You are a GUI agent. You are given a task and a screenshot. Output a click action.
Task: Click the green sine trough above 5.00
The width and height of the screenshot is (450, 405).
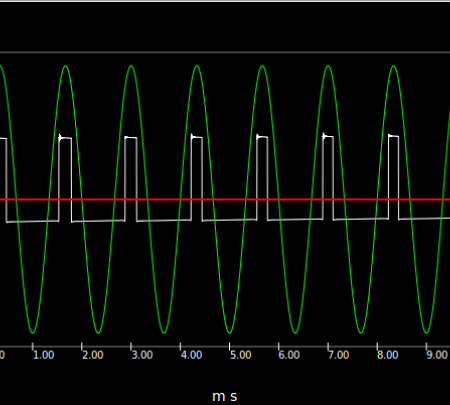(229, 332)
